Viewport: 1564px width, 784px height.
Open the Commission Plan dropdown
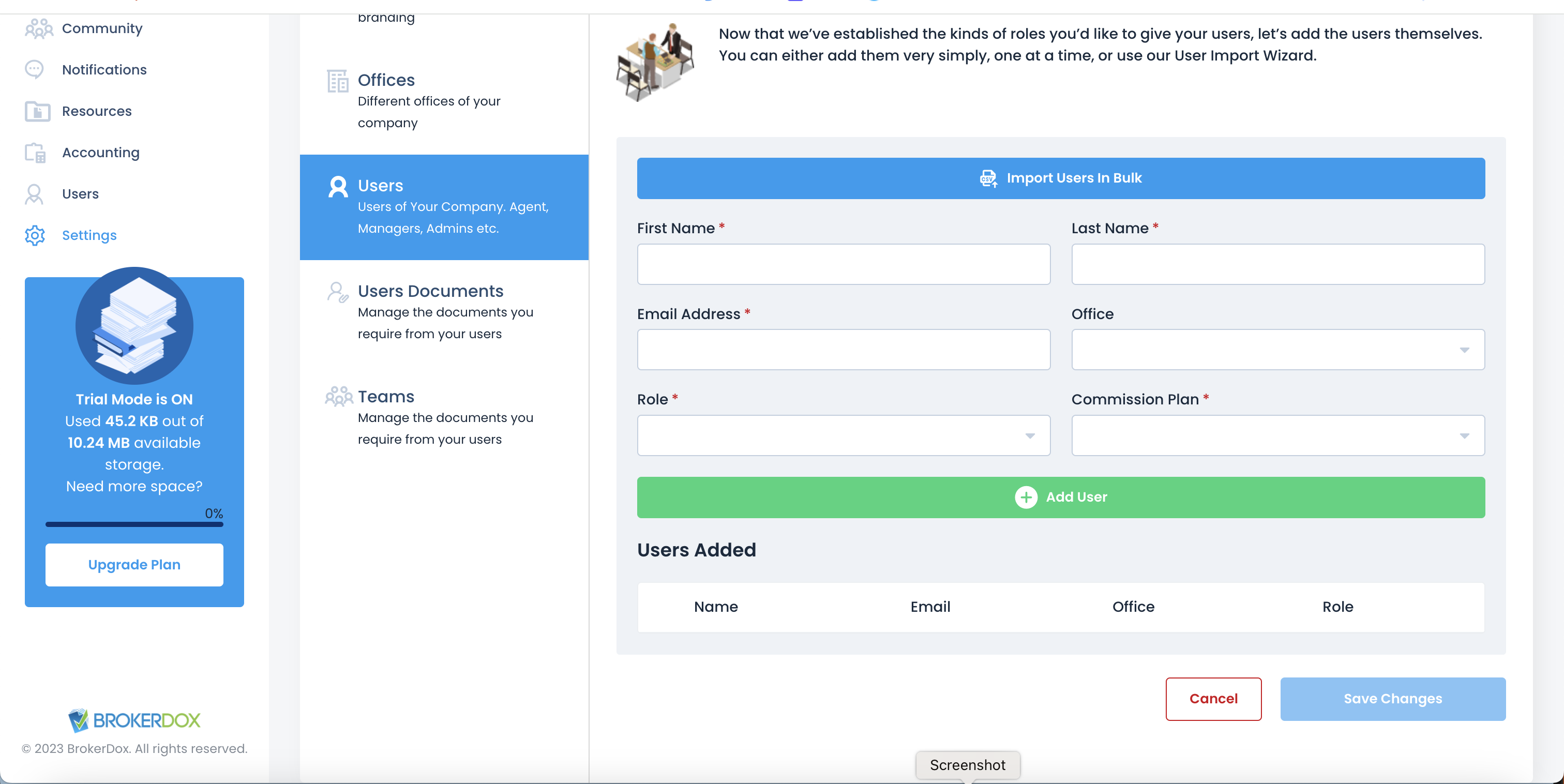pos(1277,435)
